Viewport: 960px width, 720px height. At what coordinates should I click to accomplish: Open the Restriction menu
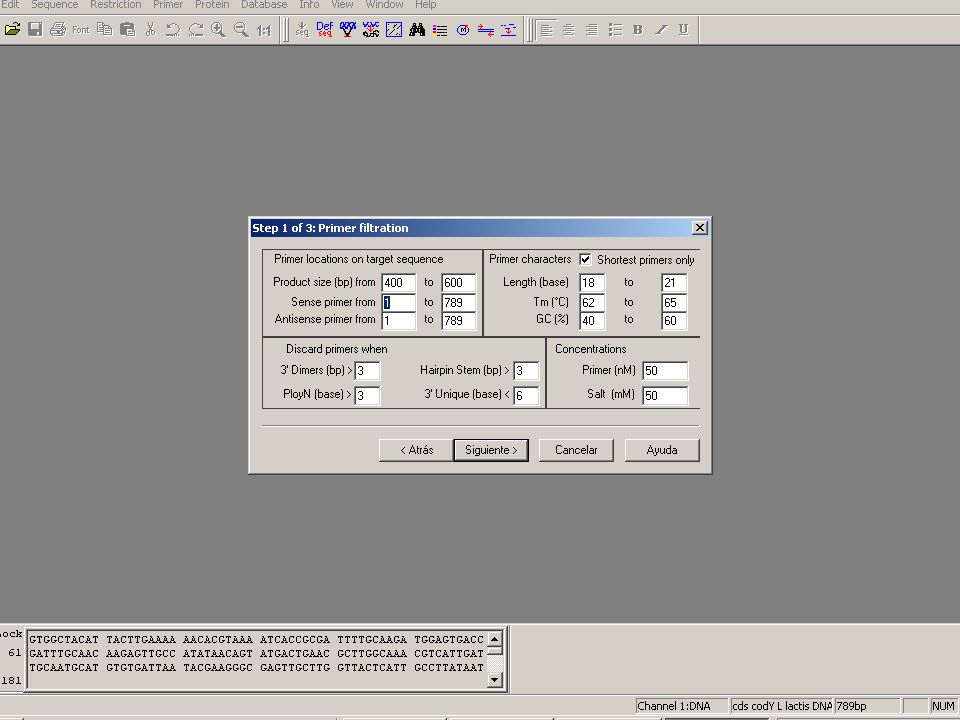coord(116,5)
